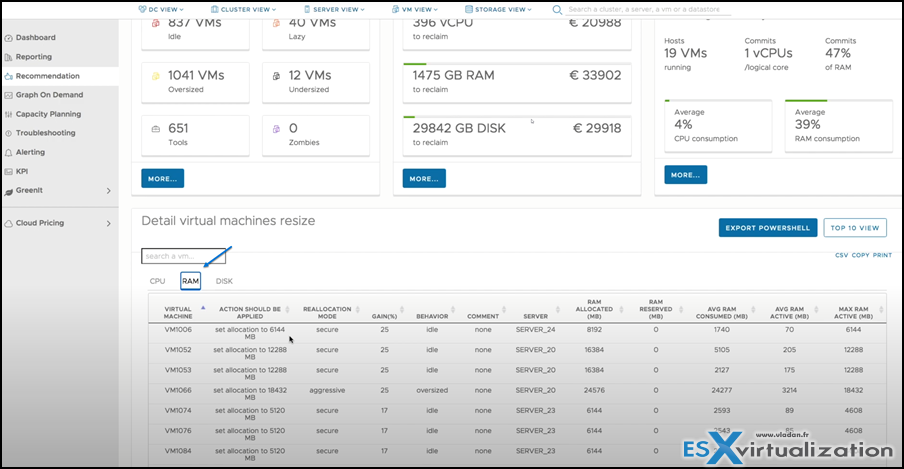Open the SERVER VIEW dropdown
904x469 pixels.
[334, 9]
